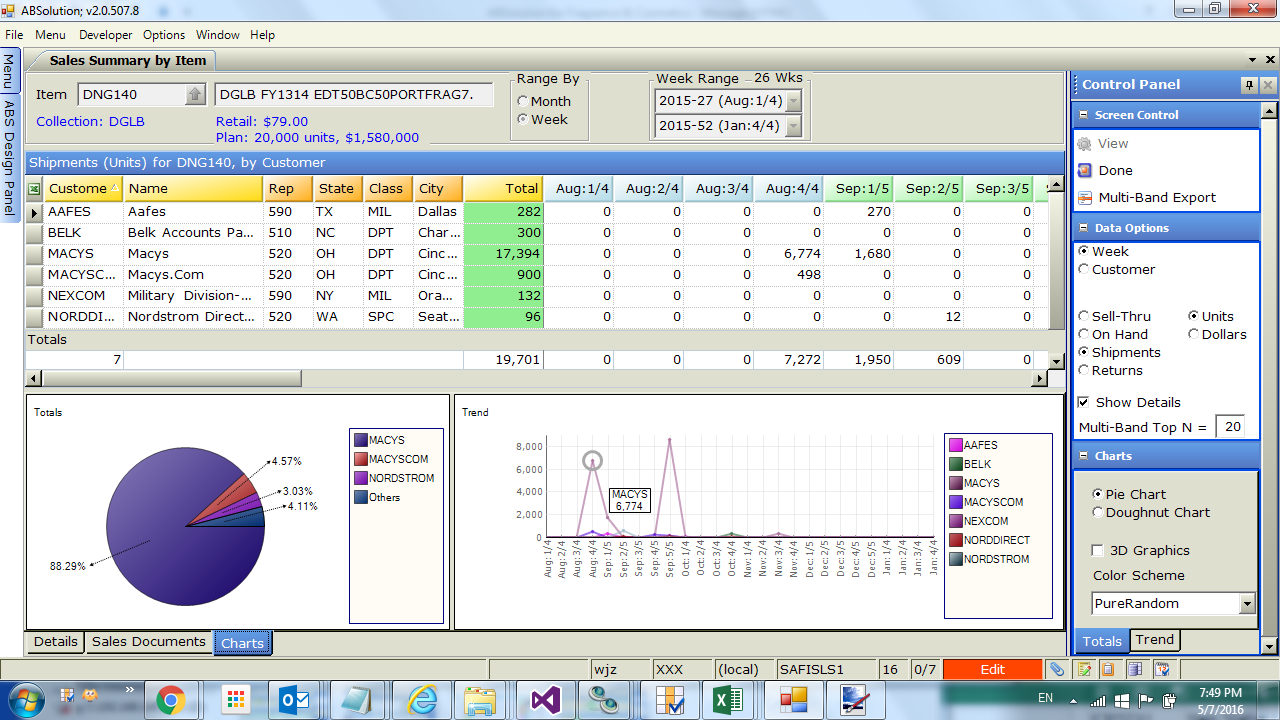Launch Google Chrome from the taskbar
Image resolution: width=1280 pixels, height=720 pixels.
pyautogui.click(x=170, y=700)
